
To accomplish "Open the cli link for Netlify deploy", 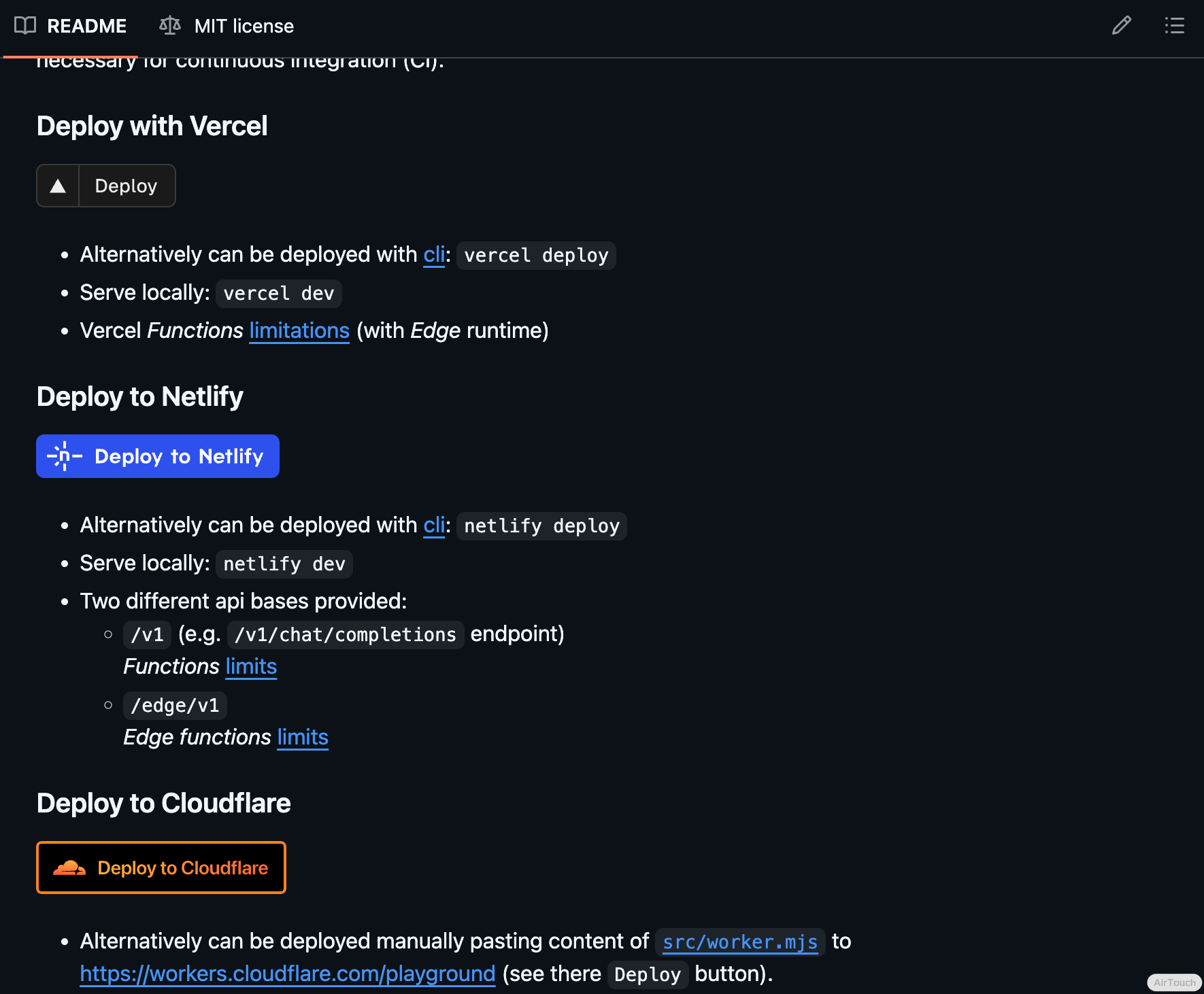I will coord(434,526).
